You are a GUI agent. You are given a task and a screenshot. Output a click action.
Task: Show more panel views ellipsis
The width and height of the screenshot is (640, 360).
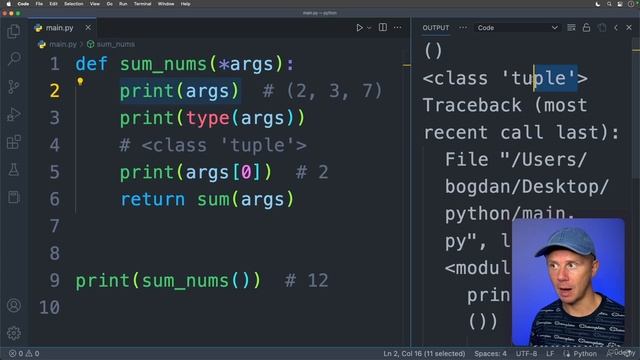(463, 28)
